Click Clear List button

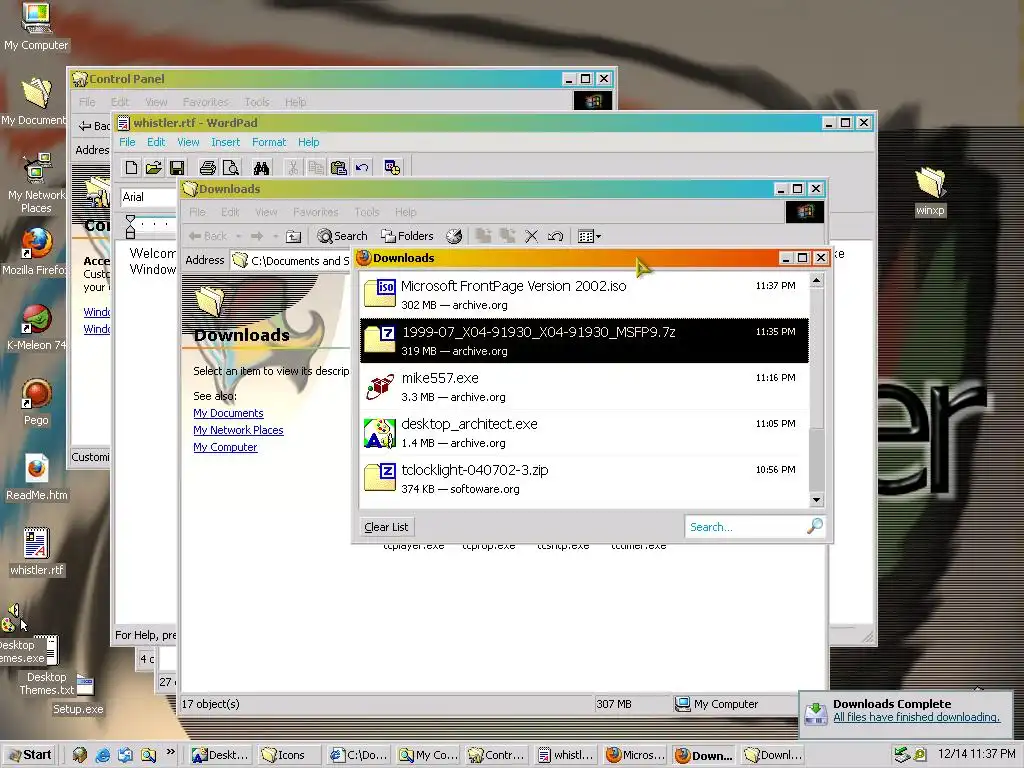point(386,527)
